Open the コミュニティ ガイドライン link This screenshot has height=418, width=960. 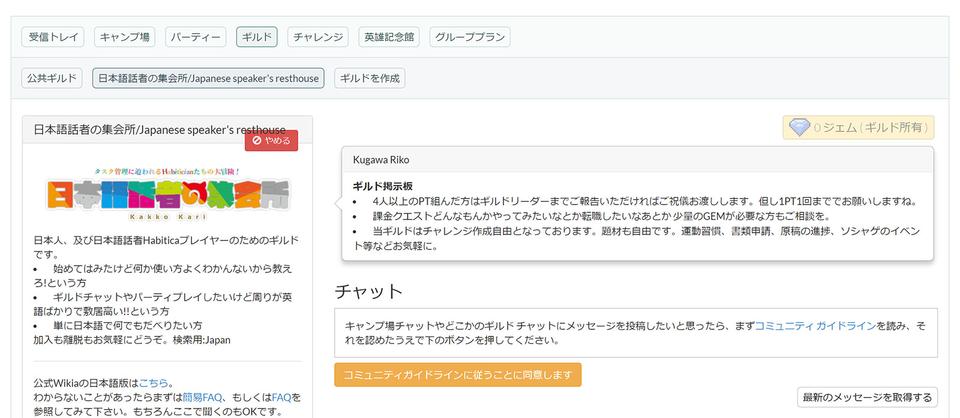[x=816, y=326]
